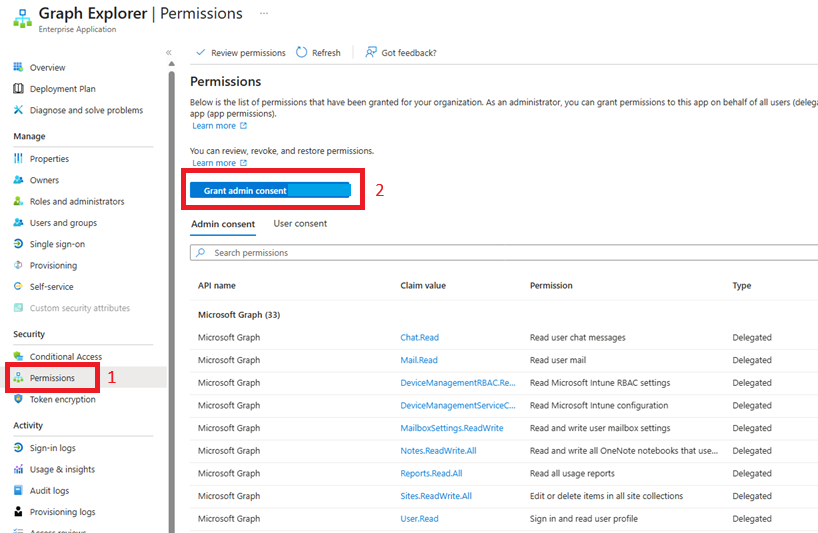Click the Usage & insights chart icon

tap(18, 469)
